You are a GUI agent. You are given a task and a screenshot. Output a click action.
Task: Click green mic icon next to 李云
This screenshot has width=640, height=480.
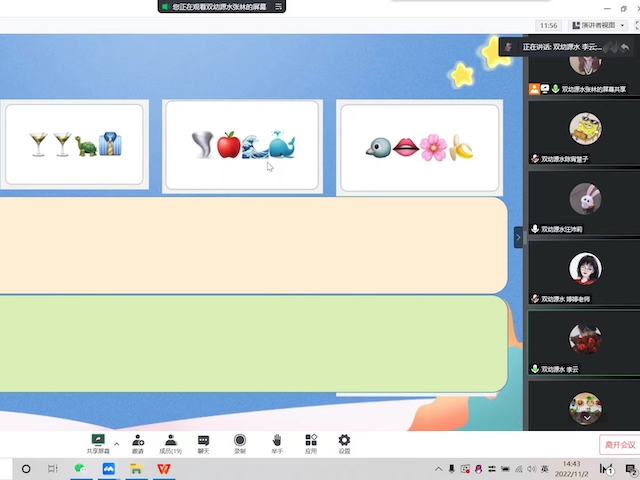click(535, 369)
